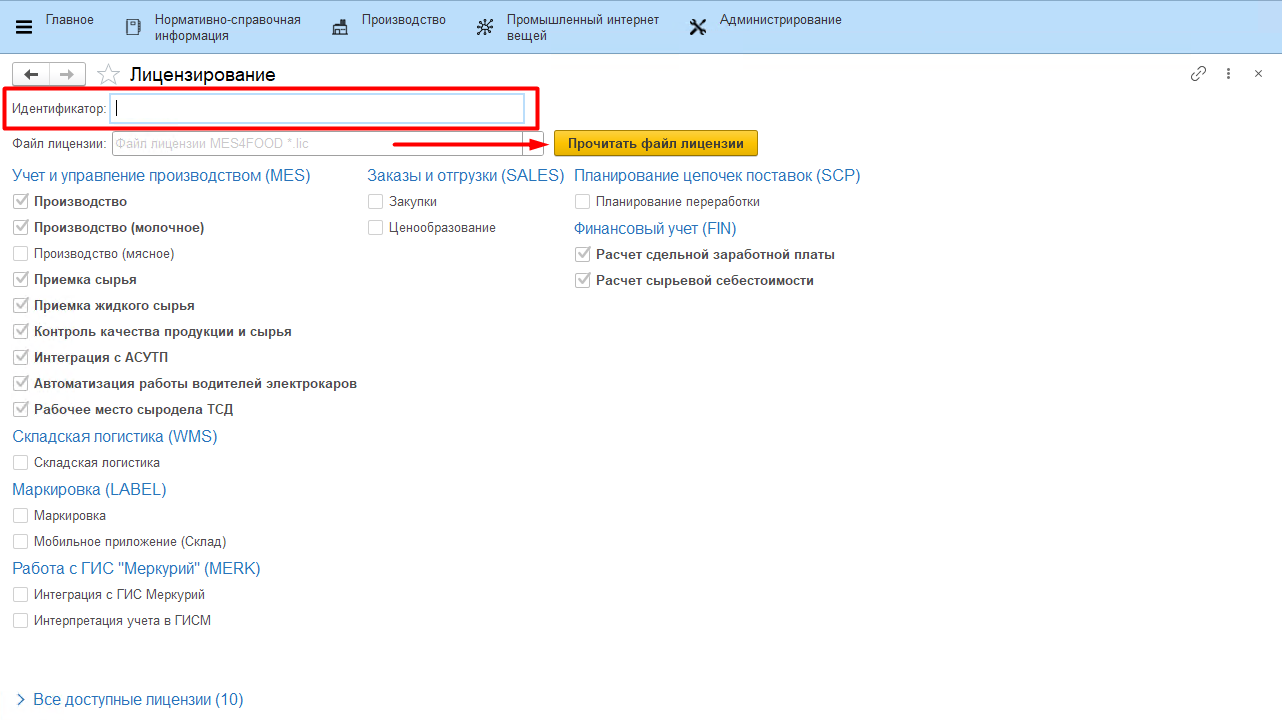Click the chain link icon
The image size is (1282, 720).
point(1198,74)
